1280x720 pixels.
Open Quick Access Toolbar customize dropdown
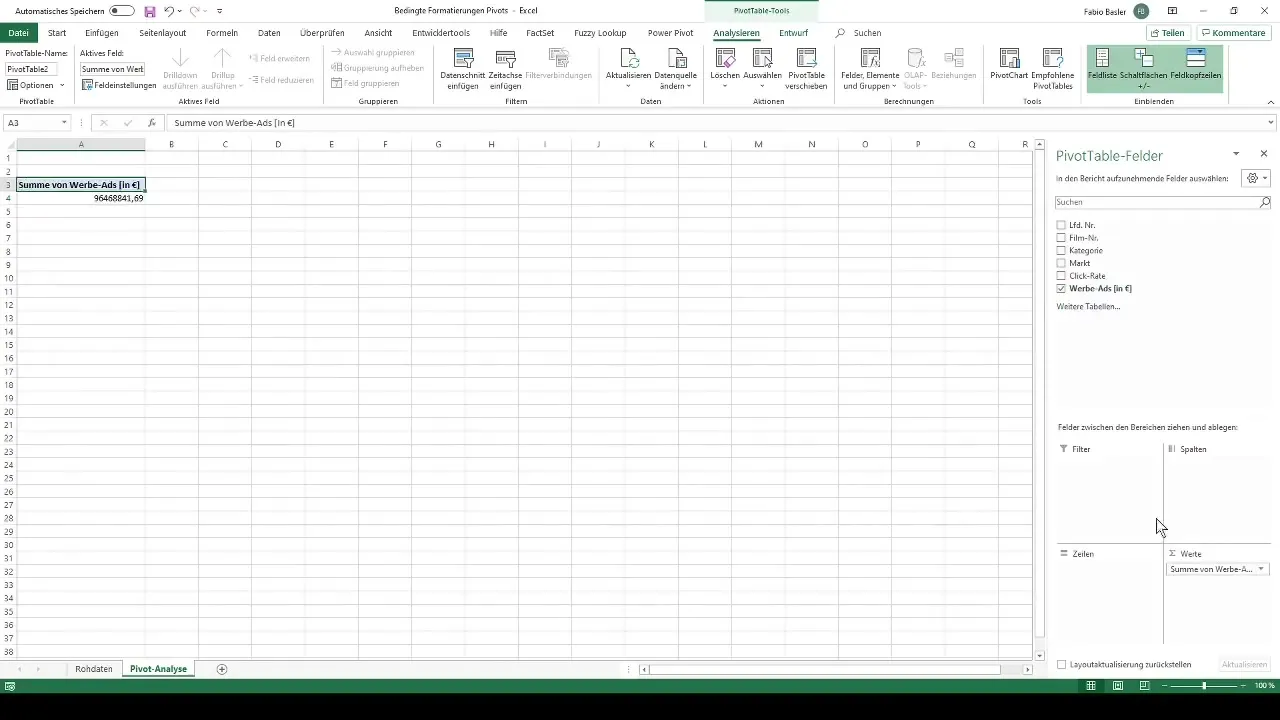click(219, 10)
